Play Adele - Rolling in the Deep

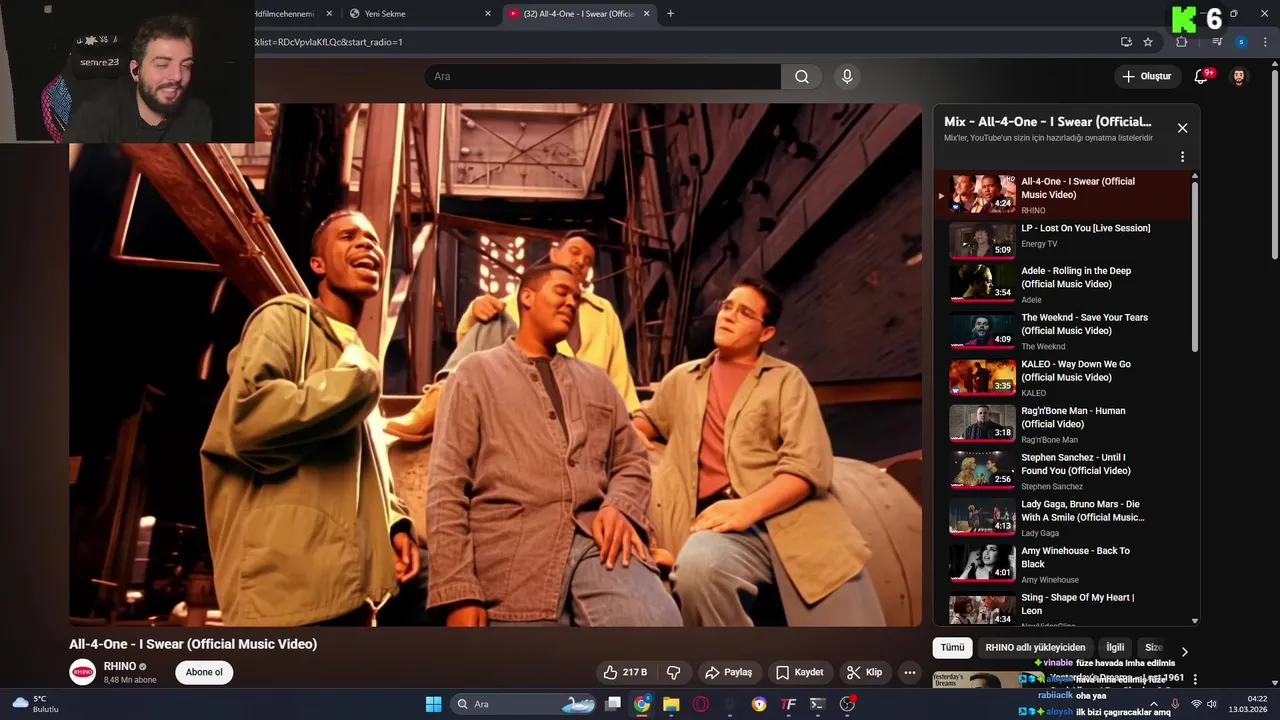[x=1064, y=284]
